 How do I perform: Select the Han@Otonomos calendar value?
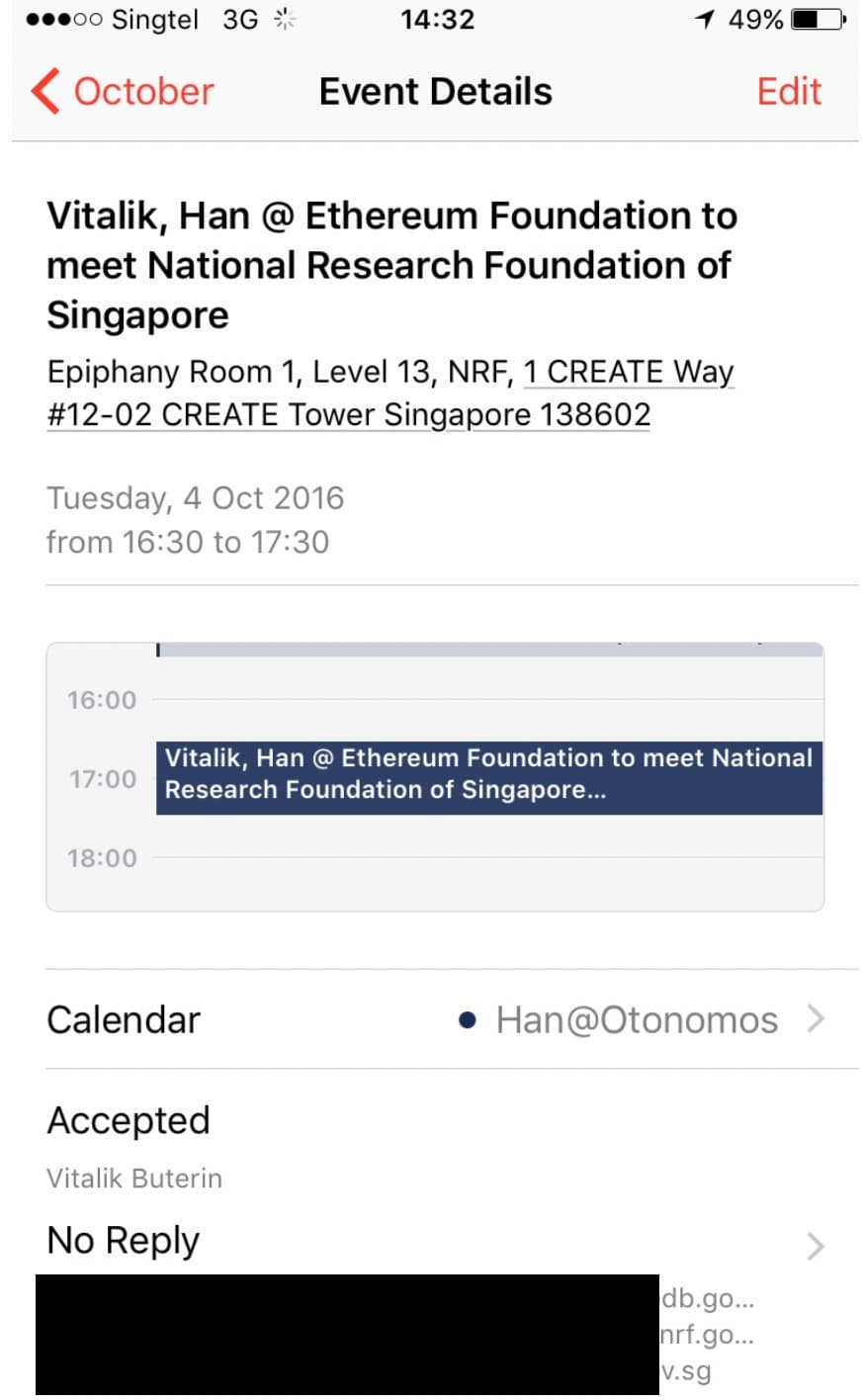(637, 1020)
